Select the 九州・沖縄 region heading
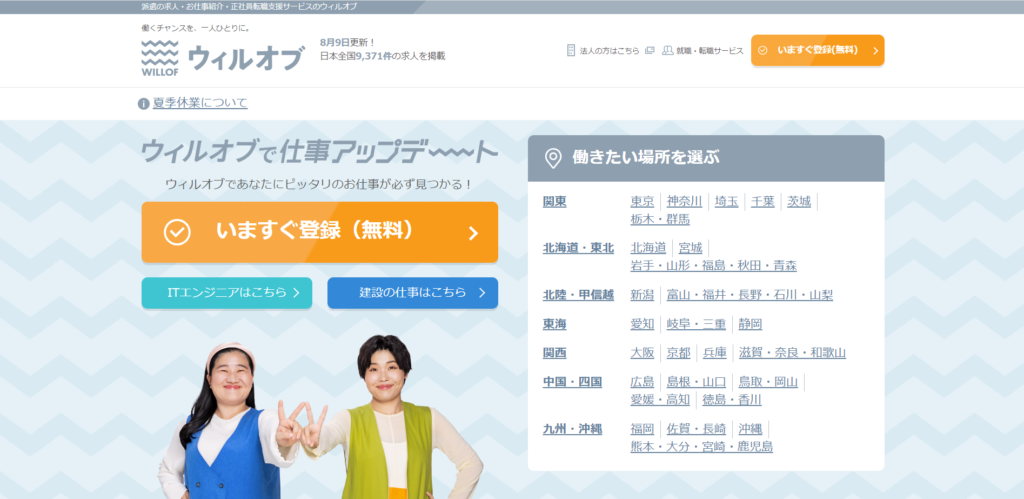 [572, 429]
